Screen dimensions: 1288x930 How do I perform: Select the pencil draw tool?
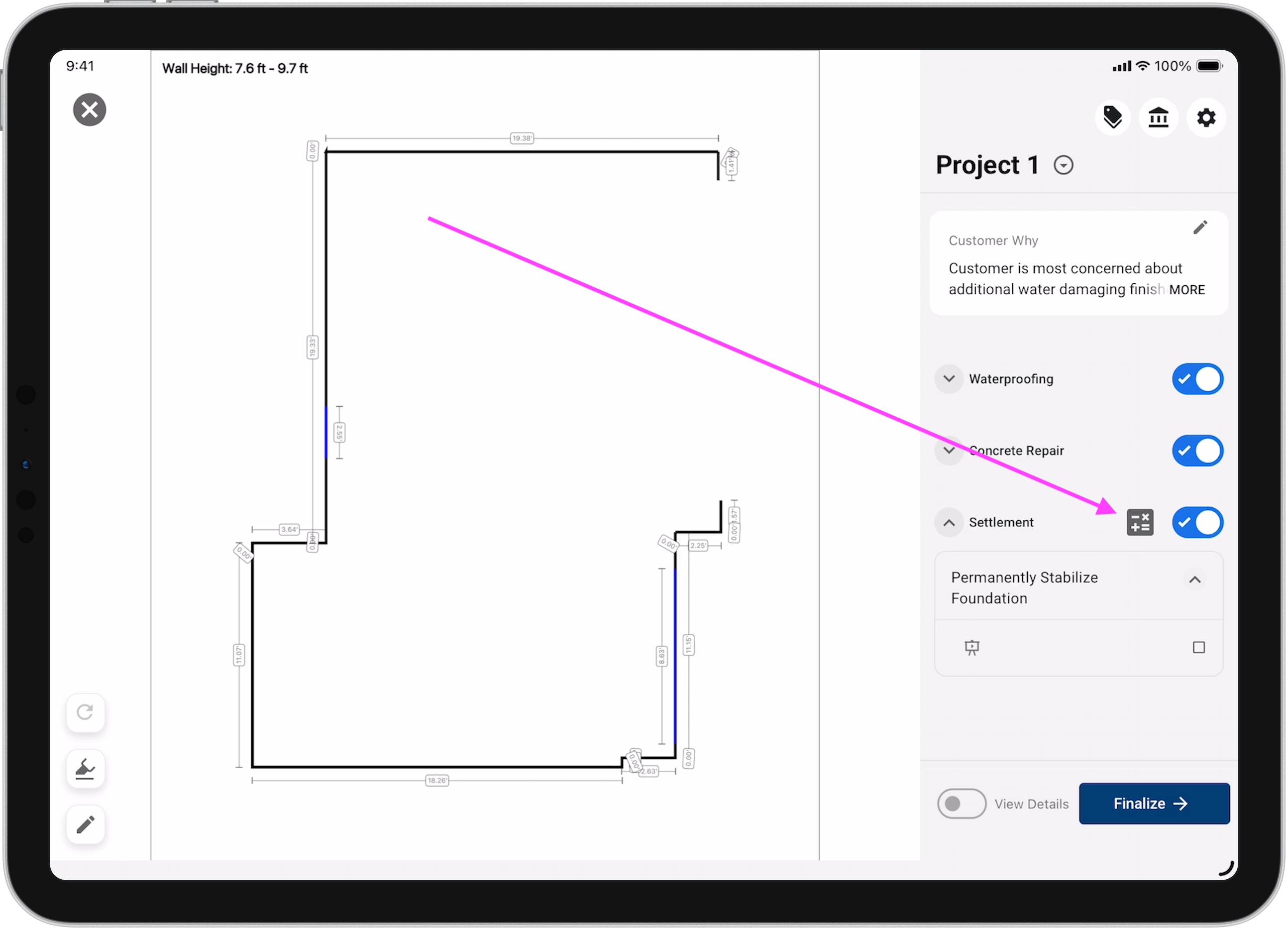85,824
